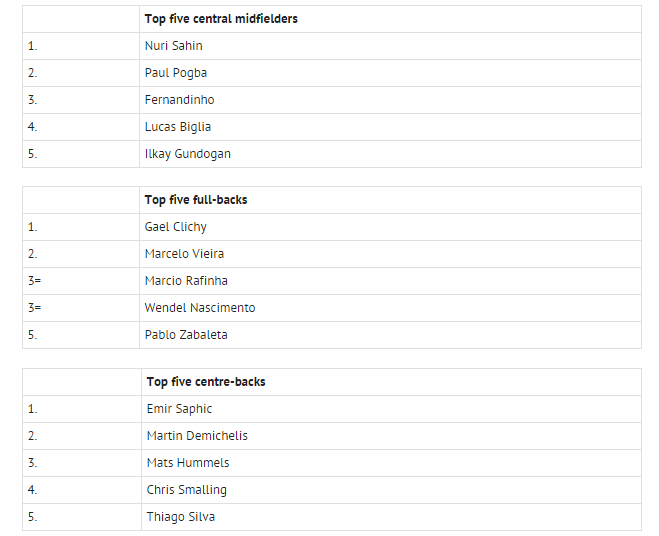Select the Lucas Biglia row
Viewport: 659px width, 536px height.
(x=177, y=127)
